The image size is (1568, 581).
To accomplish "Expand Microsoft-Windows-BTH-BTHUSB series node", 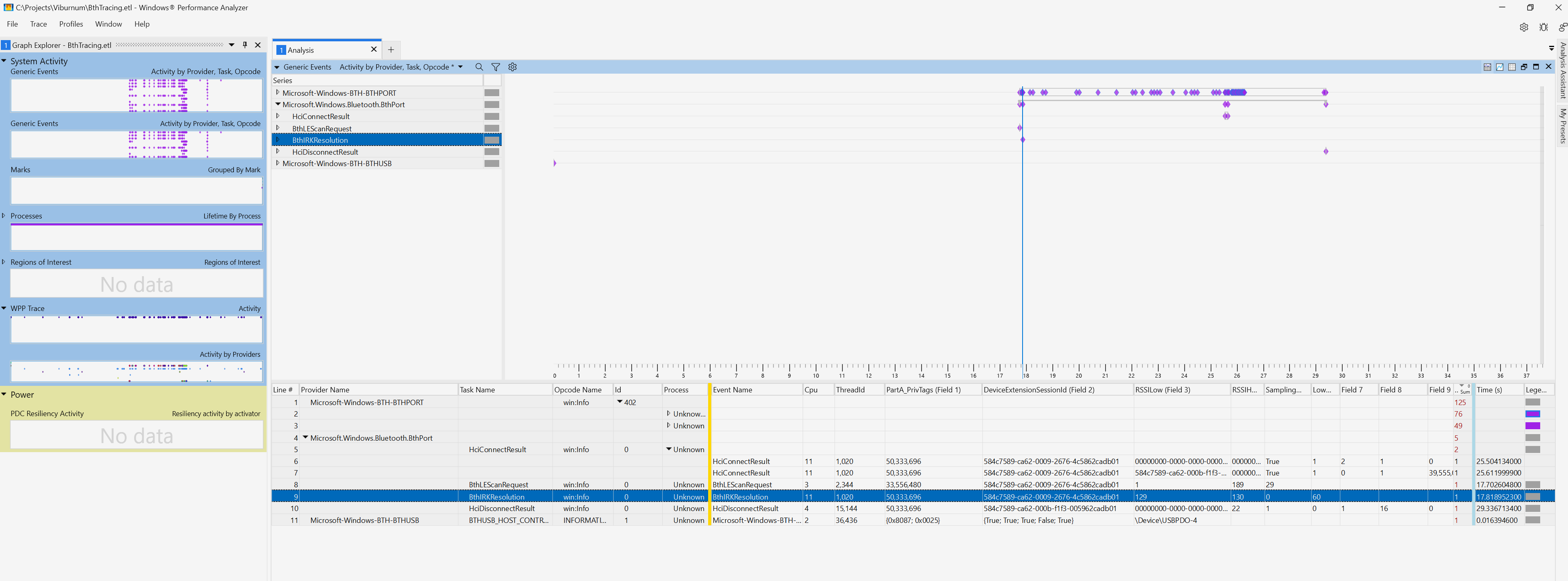I will [278, 163].
